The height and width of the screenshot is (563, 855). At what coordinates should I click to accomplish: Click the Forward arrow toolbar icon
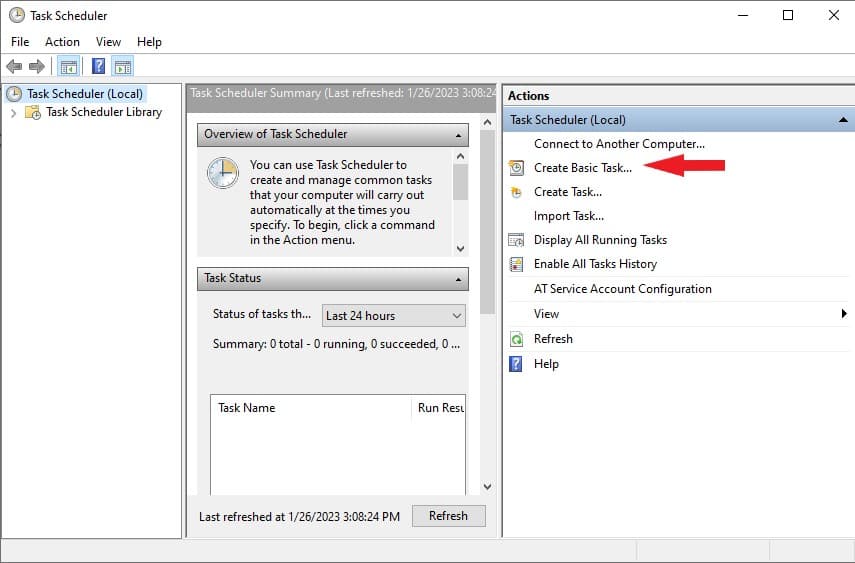37,67
